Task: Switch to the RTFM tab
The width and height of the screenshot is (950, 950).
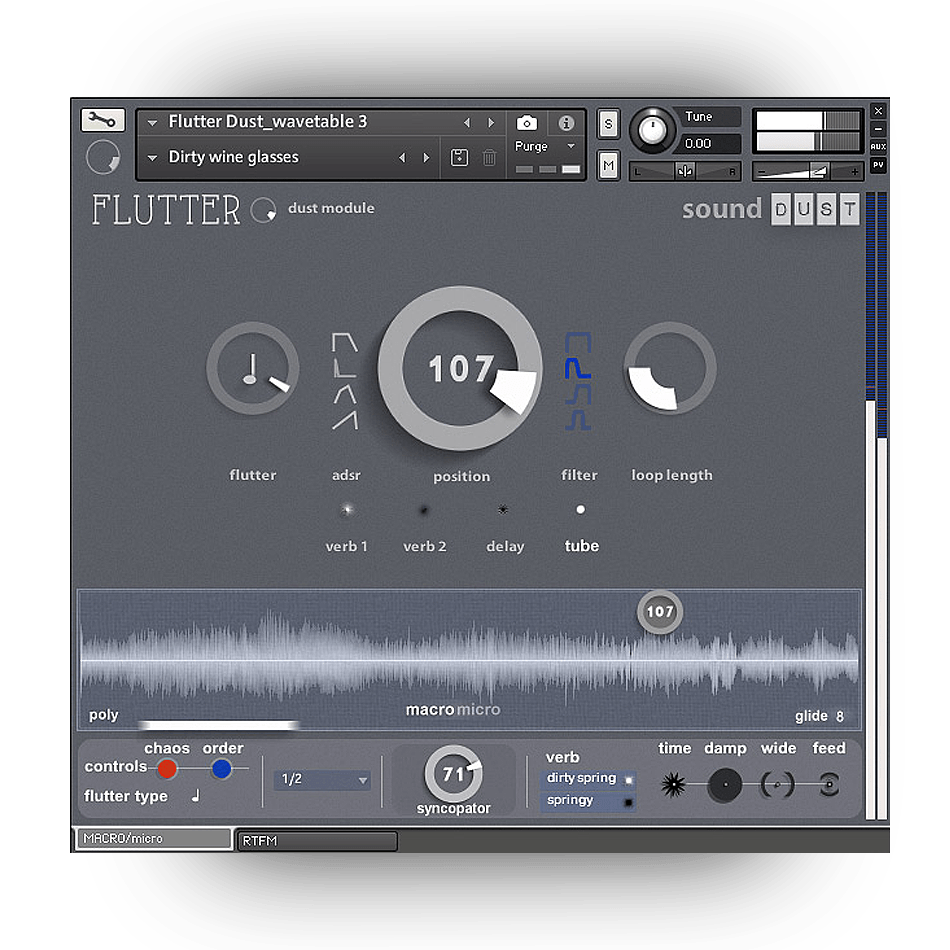Action: point(317,841)
